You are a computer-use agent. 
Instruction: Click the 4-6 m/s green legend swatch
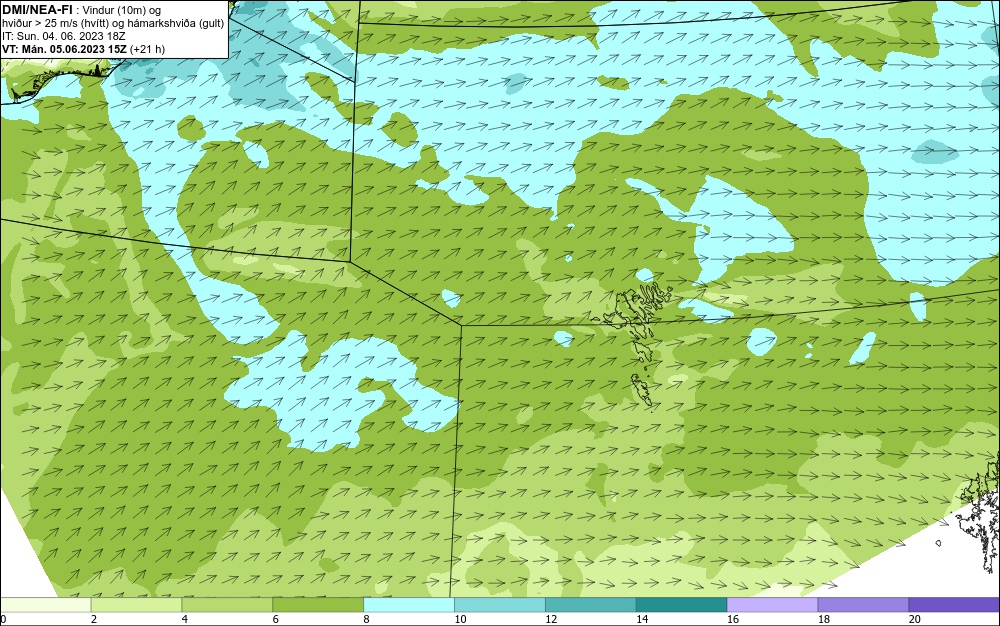click(x=227, y=605)
